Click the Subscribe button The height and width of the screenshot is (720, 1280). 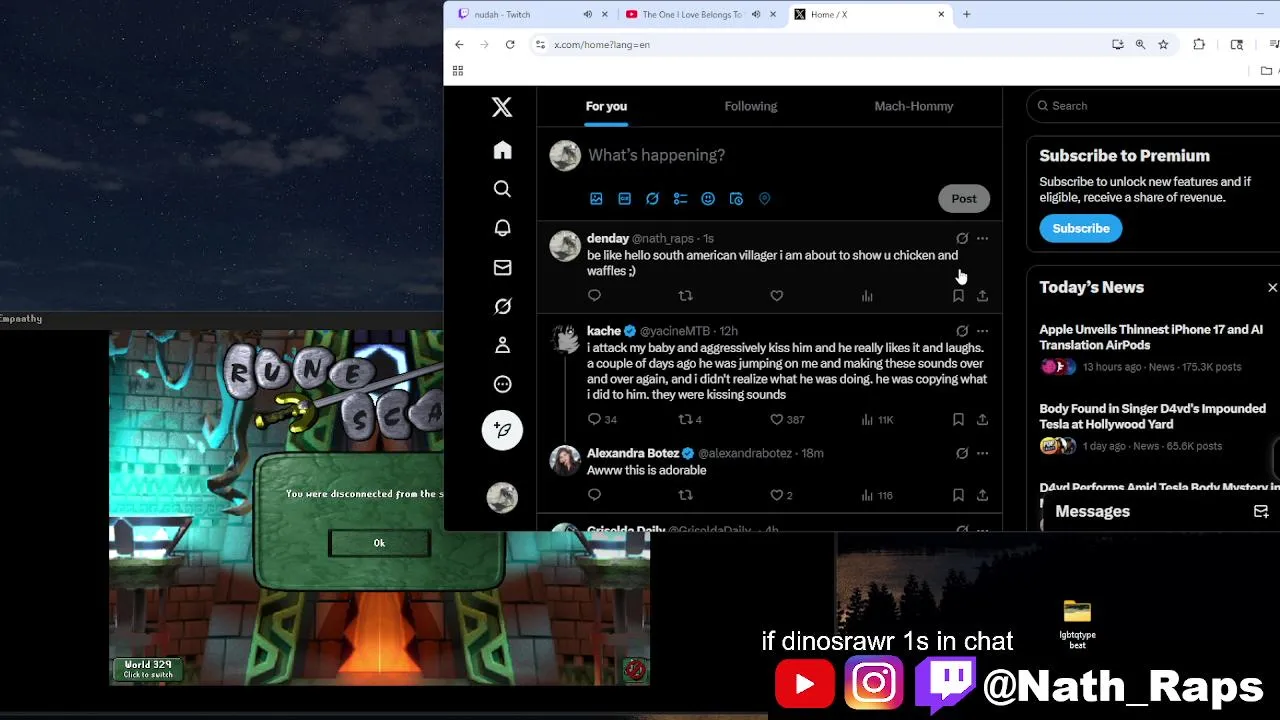(1081, 228)
